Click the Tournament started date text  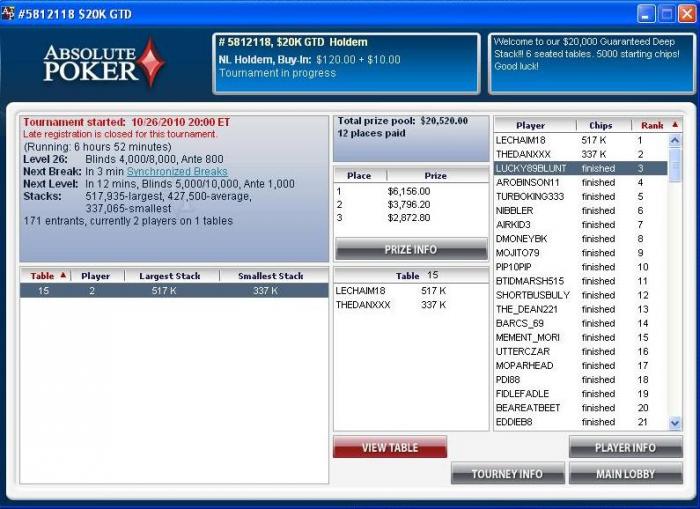click(126, 122)
